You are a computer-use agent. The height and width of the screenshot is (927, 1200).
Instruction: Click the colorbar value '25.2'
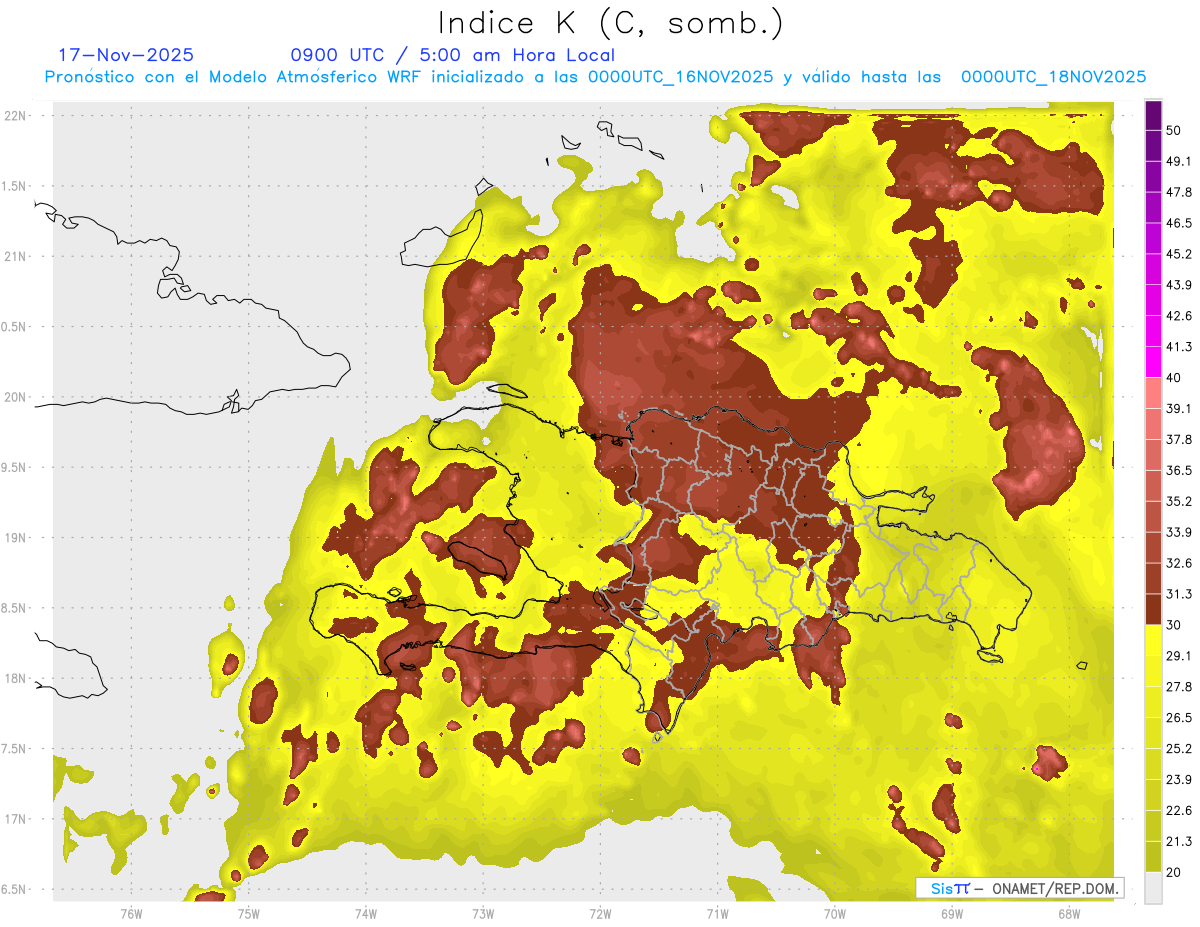[x=1179, y=749]
